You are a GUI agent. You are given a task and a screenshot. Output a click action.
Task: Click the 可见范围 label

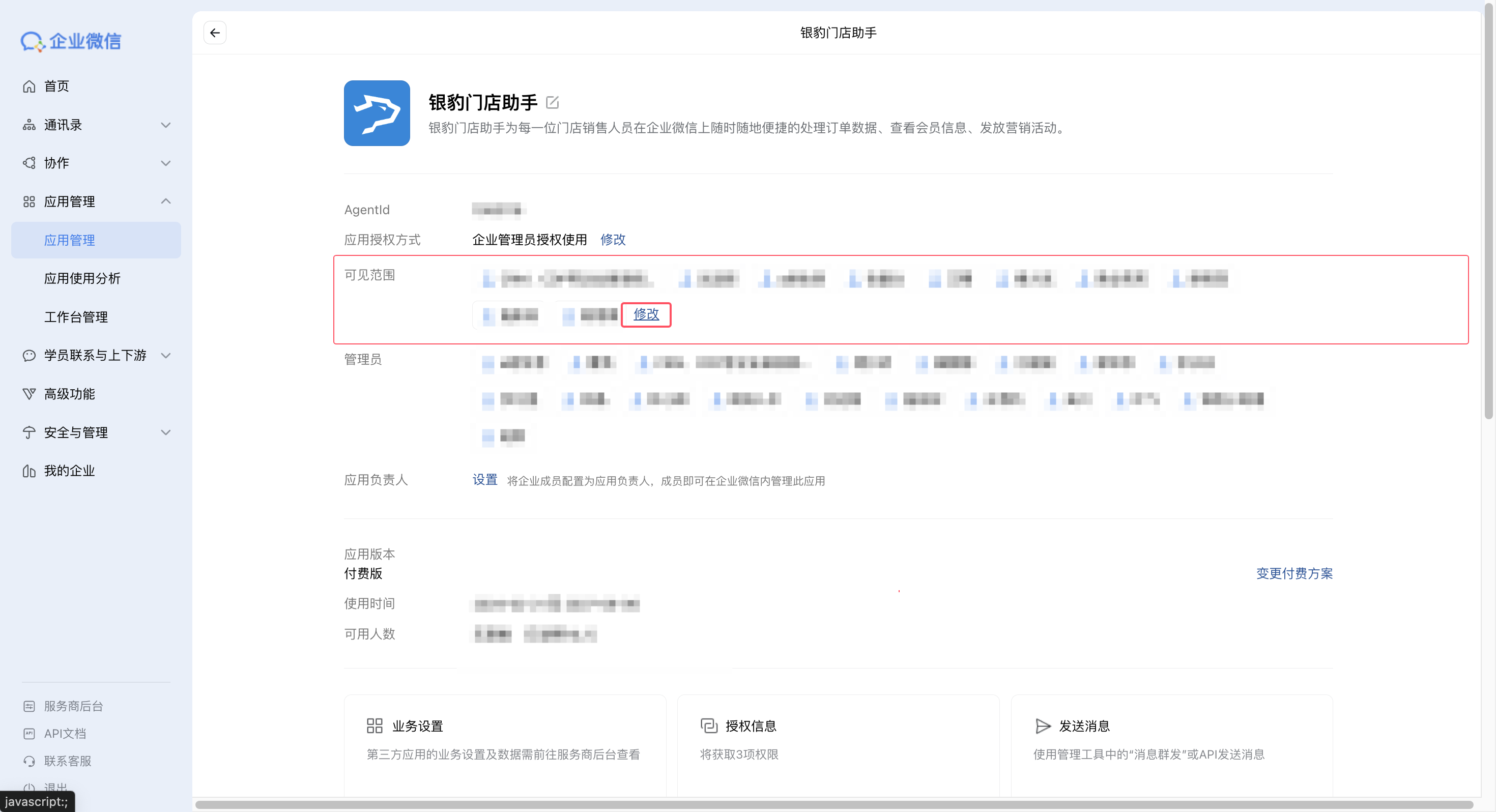point(369,275)
